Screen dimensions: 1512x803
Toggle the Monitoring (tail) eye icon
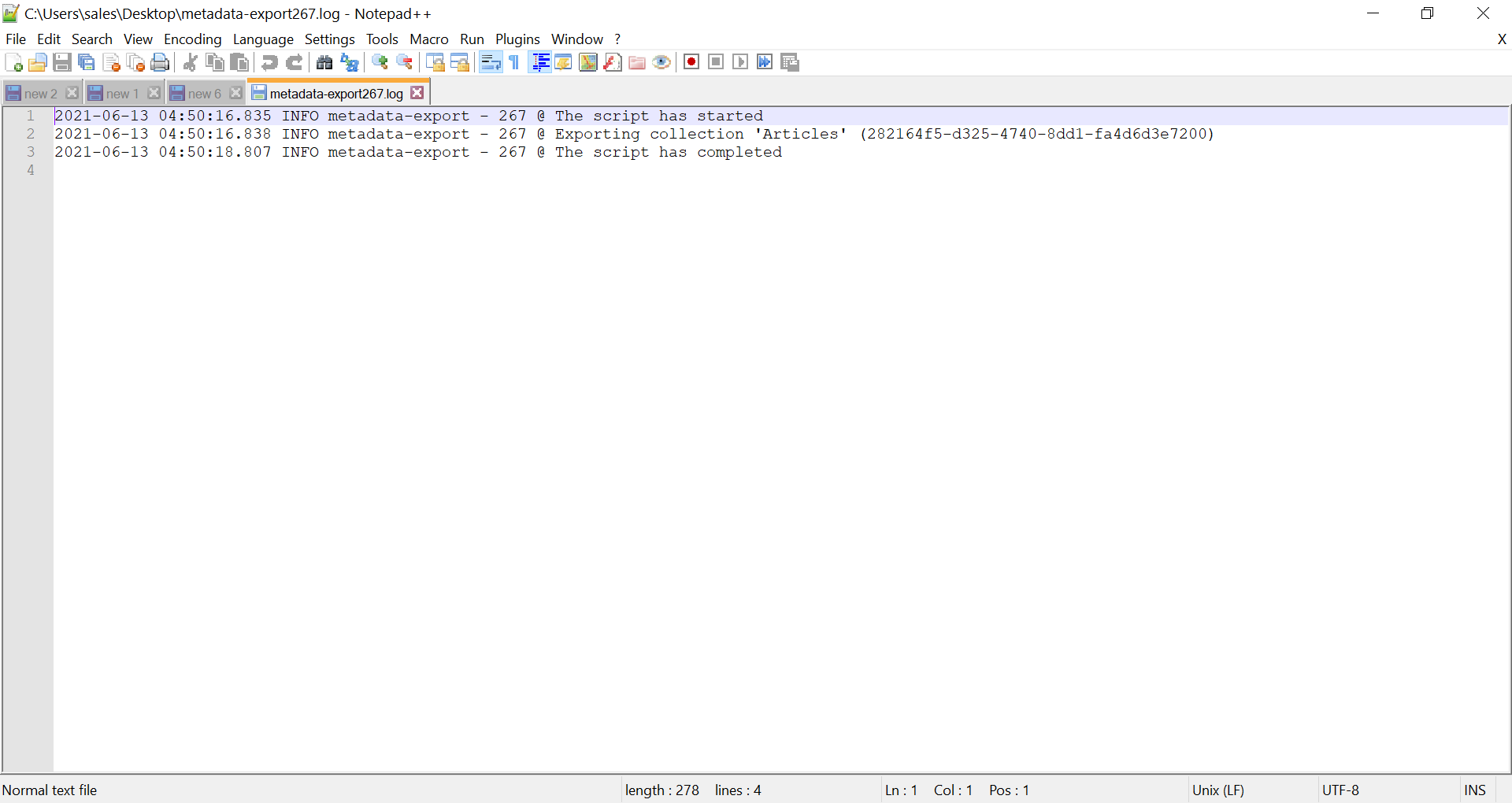[661, 62]
